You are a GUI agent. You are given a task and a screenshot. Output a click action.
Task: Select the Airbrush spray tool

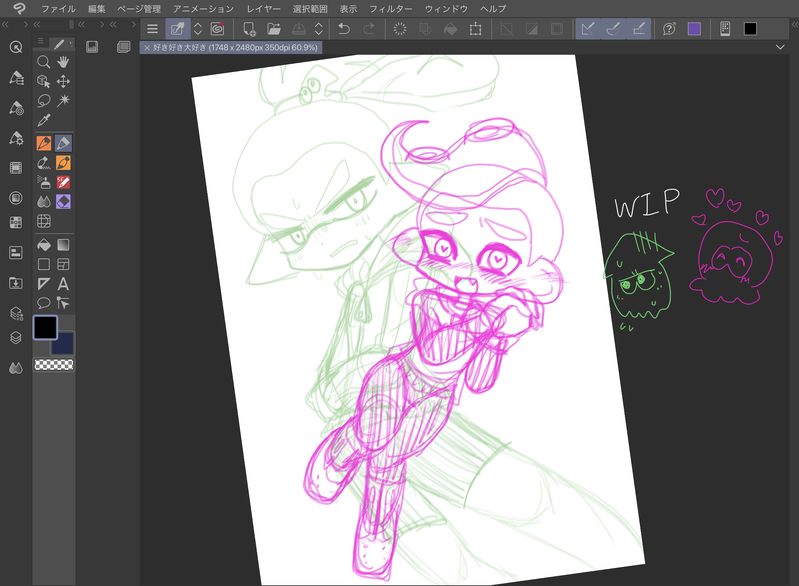click(44, 182)
